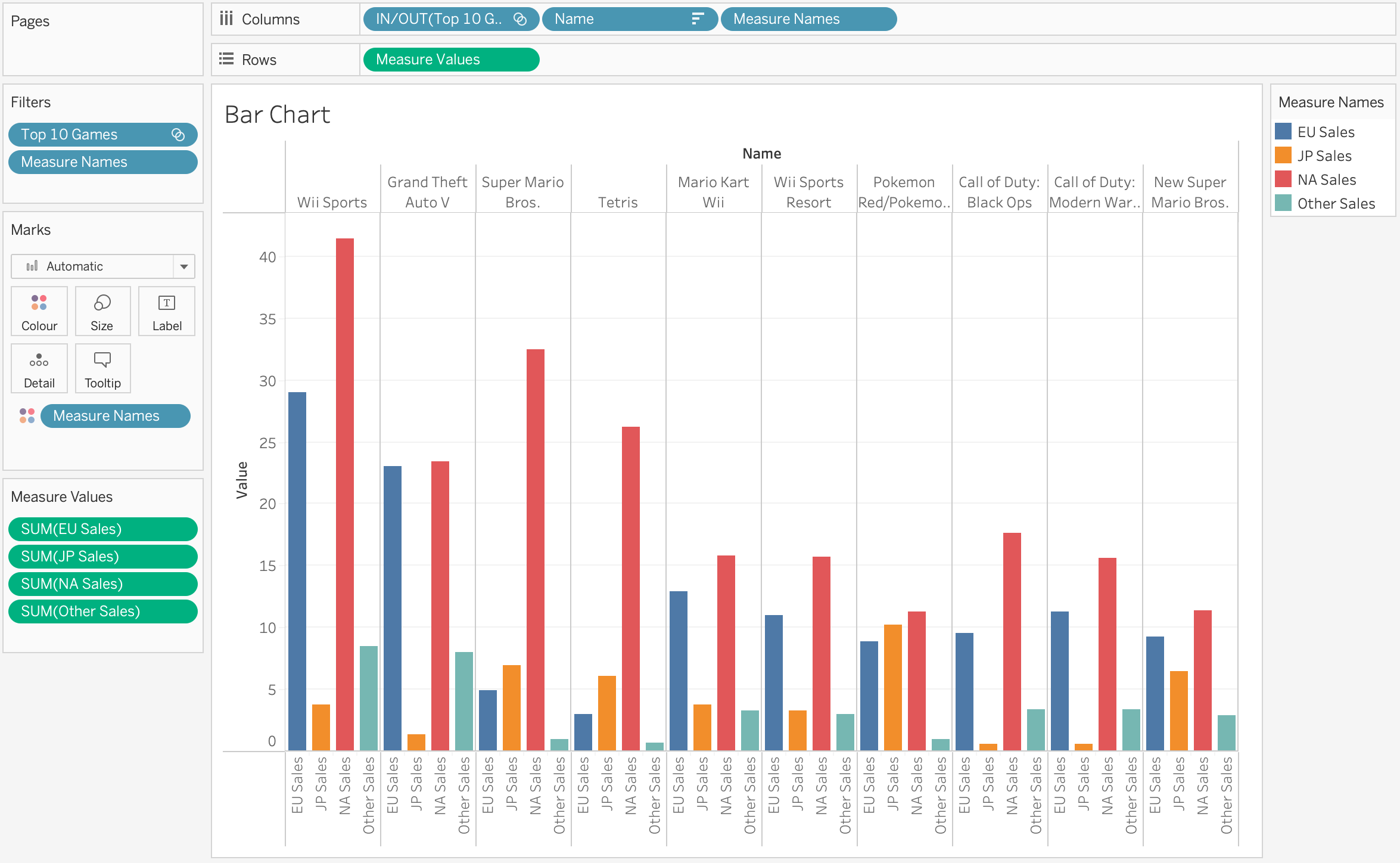1400x863 pixels.
Task: Select the Measure Names pill on Columns
Action: tap(808, 19)
